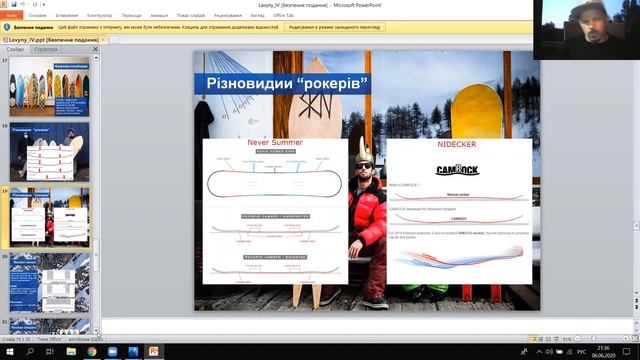Screen dimensions: 640x360
Task: Open the Customize Quick Access Toolbar dropdown
Action: [44, 5]
